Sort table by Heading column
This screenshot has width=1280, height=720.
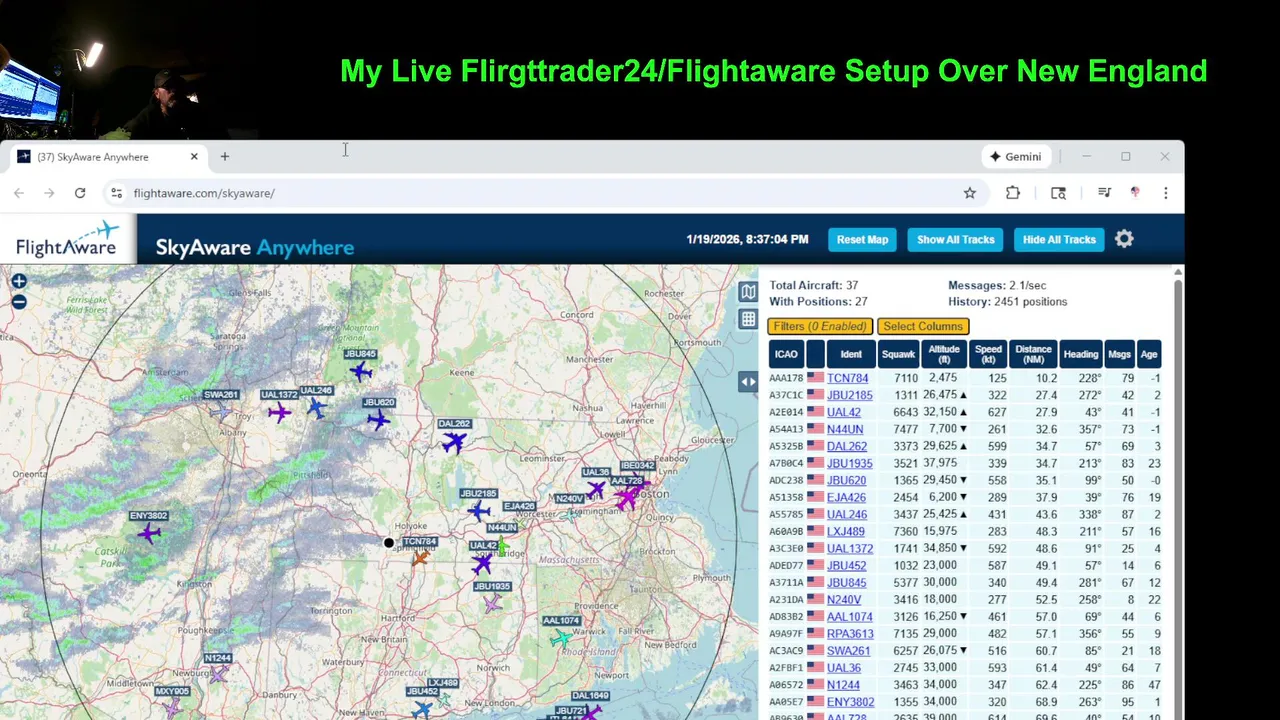pos(1081,354)
